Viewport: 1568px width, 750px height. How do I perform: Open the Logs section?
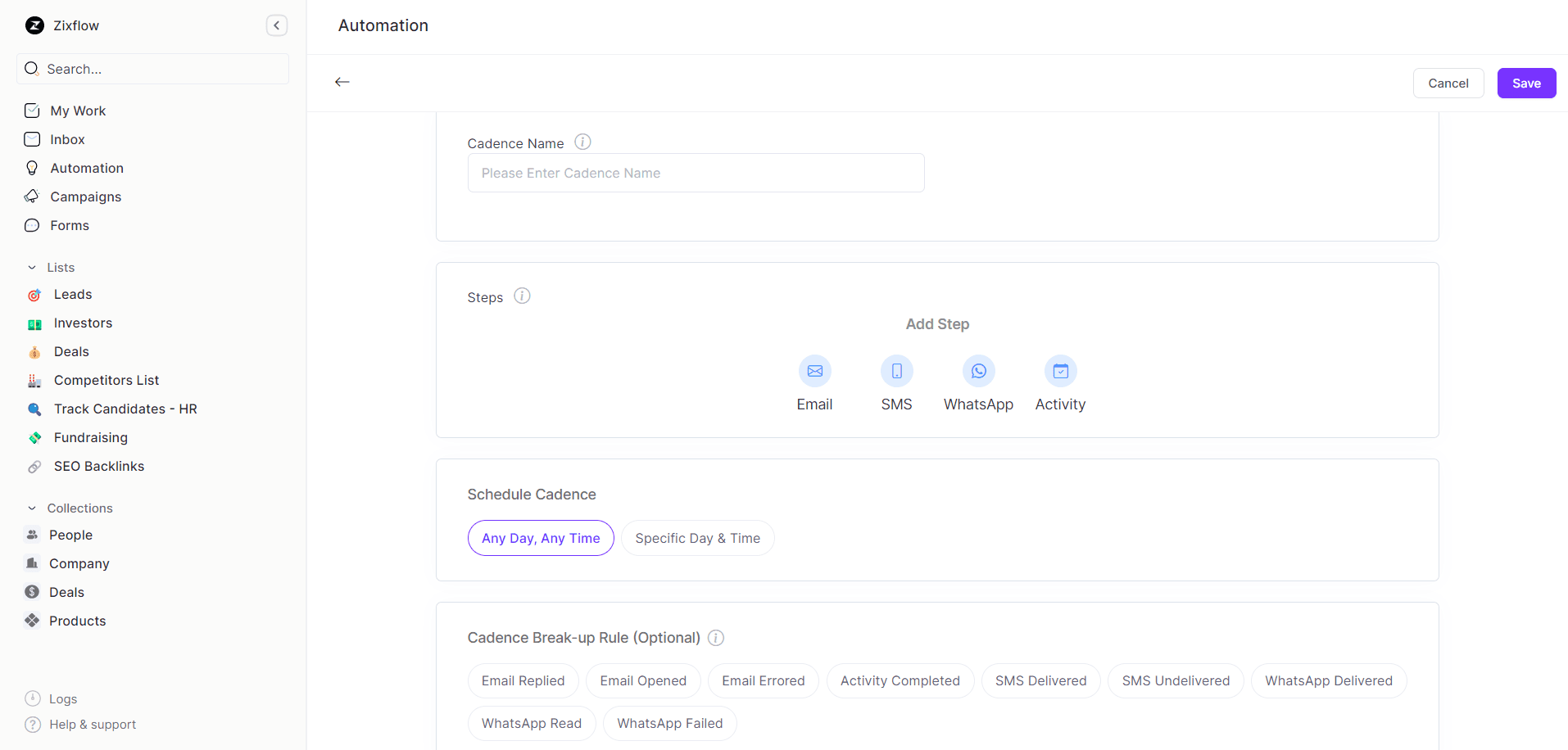61,698
